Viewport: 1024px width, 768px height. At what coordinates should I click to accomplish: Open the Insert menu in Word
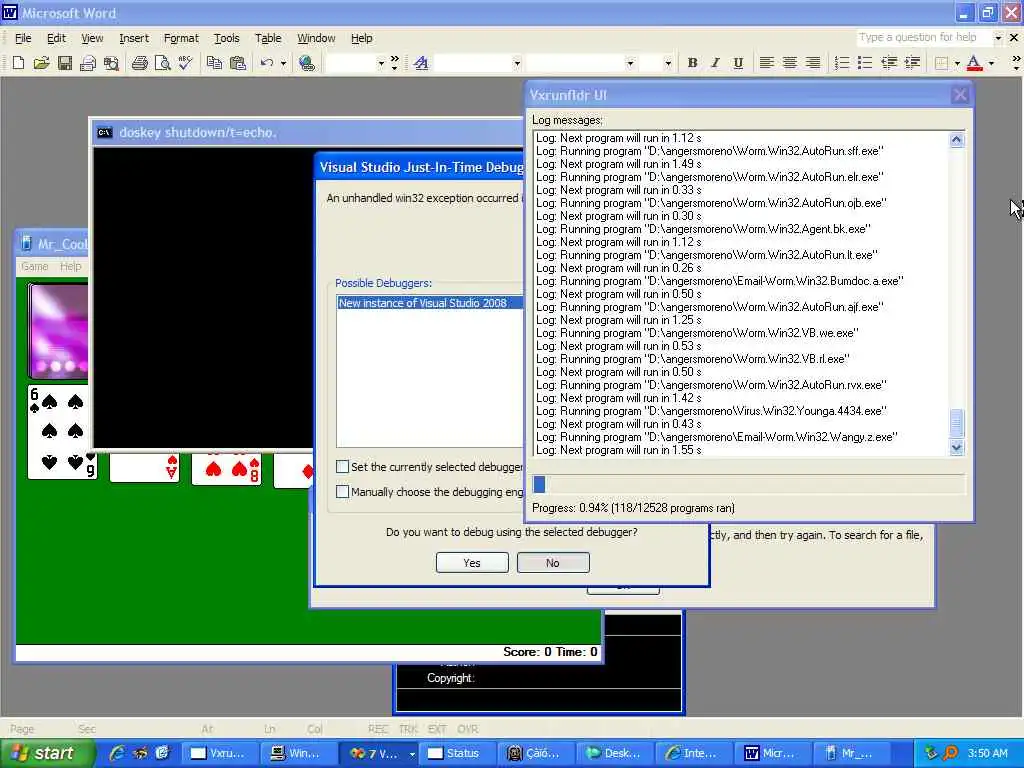coord(134,39)
